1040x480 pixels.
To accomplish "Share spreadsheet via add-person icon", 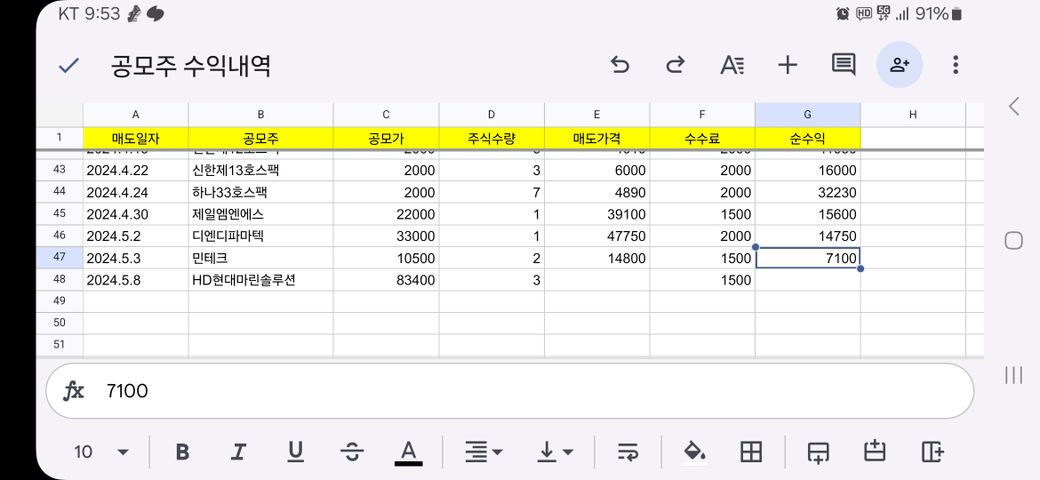I will tap(899, 66).
